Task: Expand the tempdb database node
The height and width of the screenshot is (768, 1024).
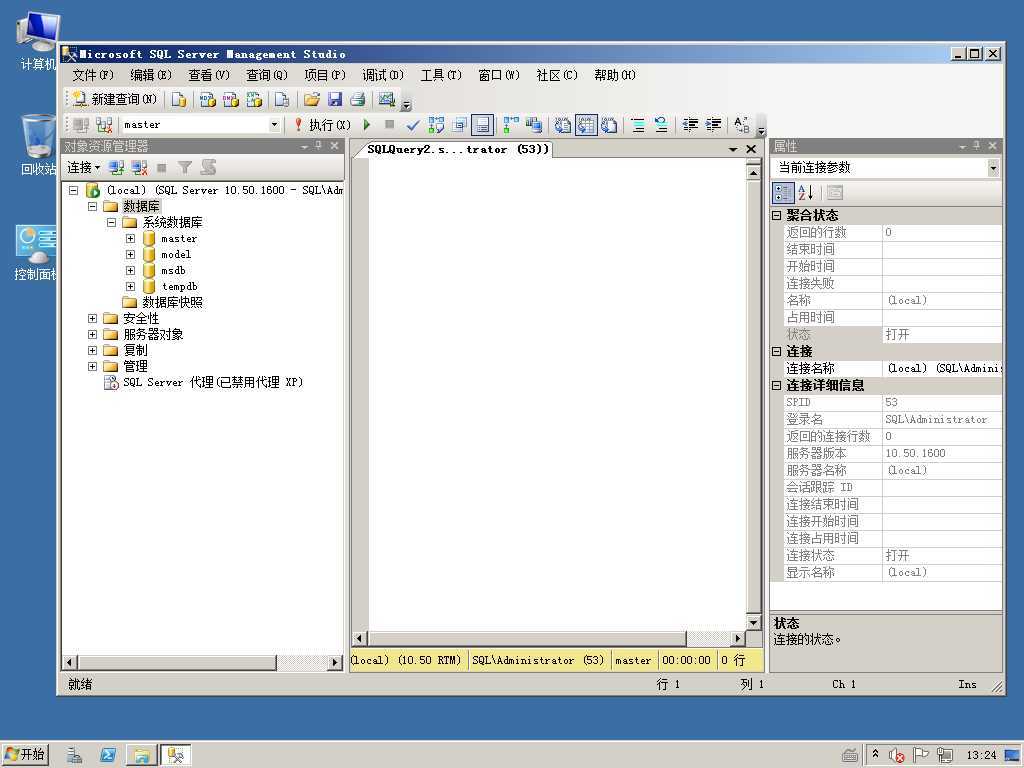Action: (x=131, y=287)
